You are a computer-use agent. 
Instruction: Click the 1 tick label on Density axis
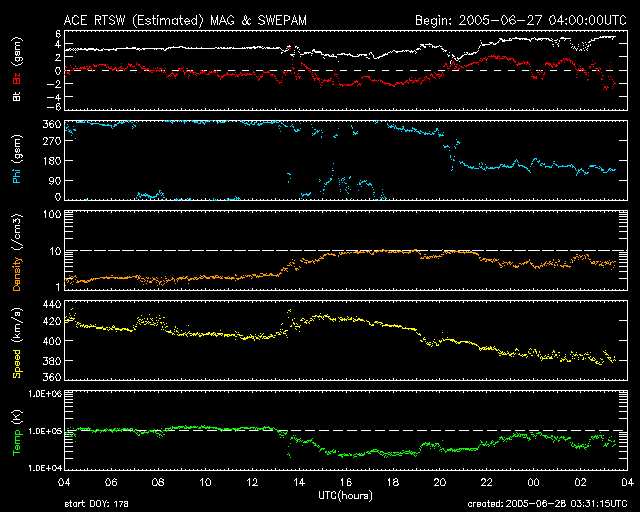pyautogui.click(x=58, y=287)
